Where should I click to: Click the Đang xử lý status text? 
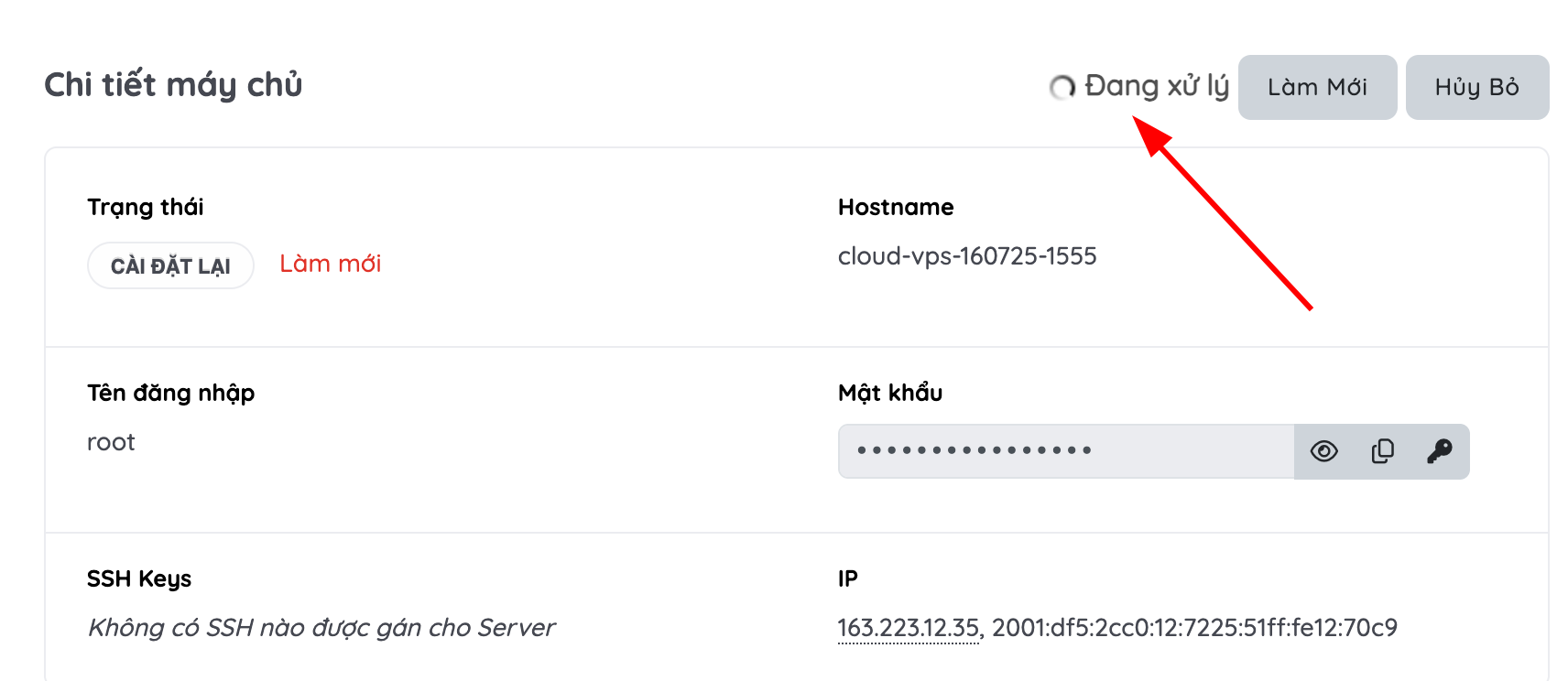click(1157, 86)
